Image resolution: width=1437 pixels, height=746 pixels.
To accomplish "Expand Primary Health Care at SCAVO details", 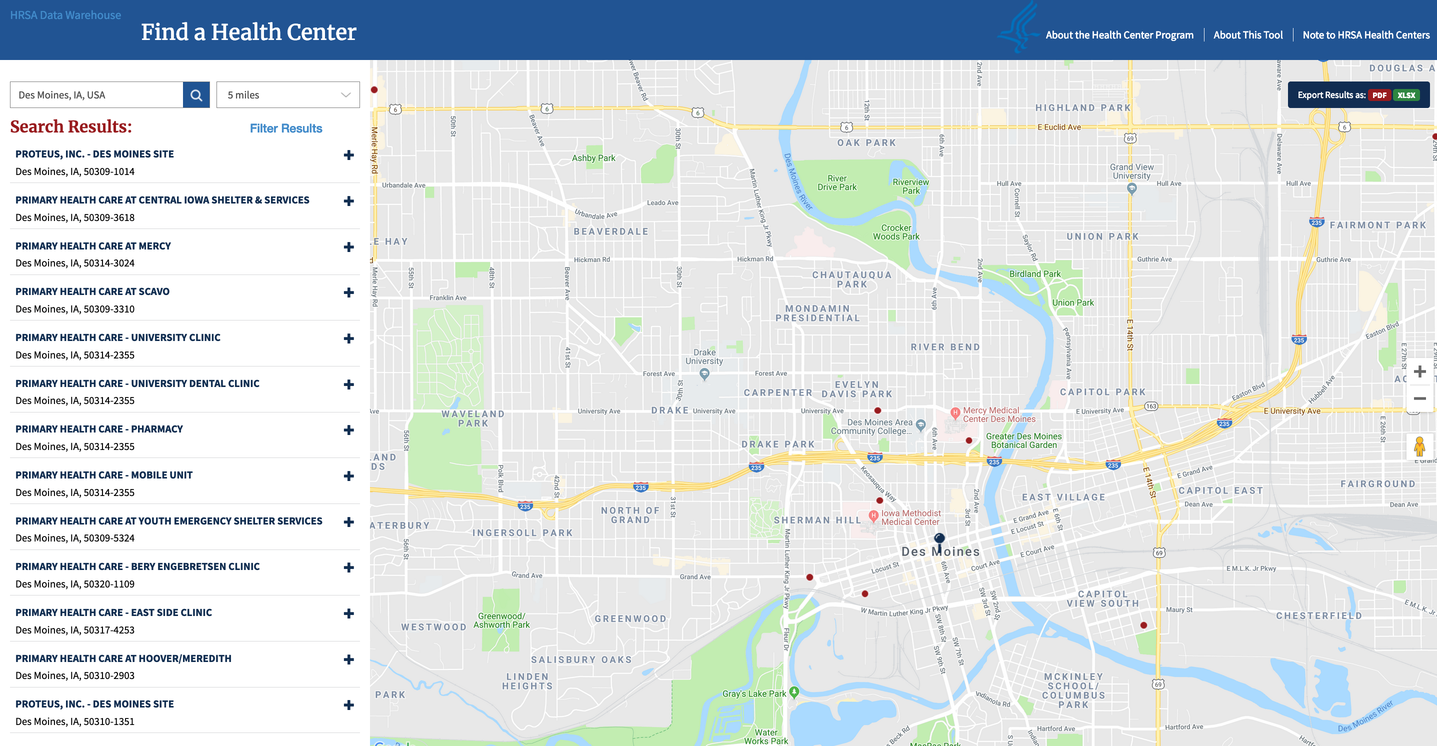I will click(348, 293).
